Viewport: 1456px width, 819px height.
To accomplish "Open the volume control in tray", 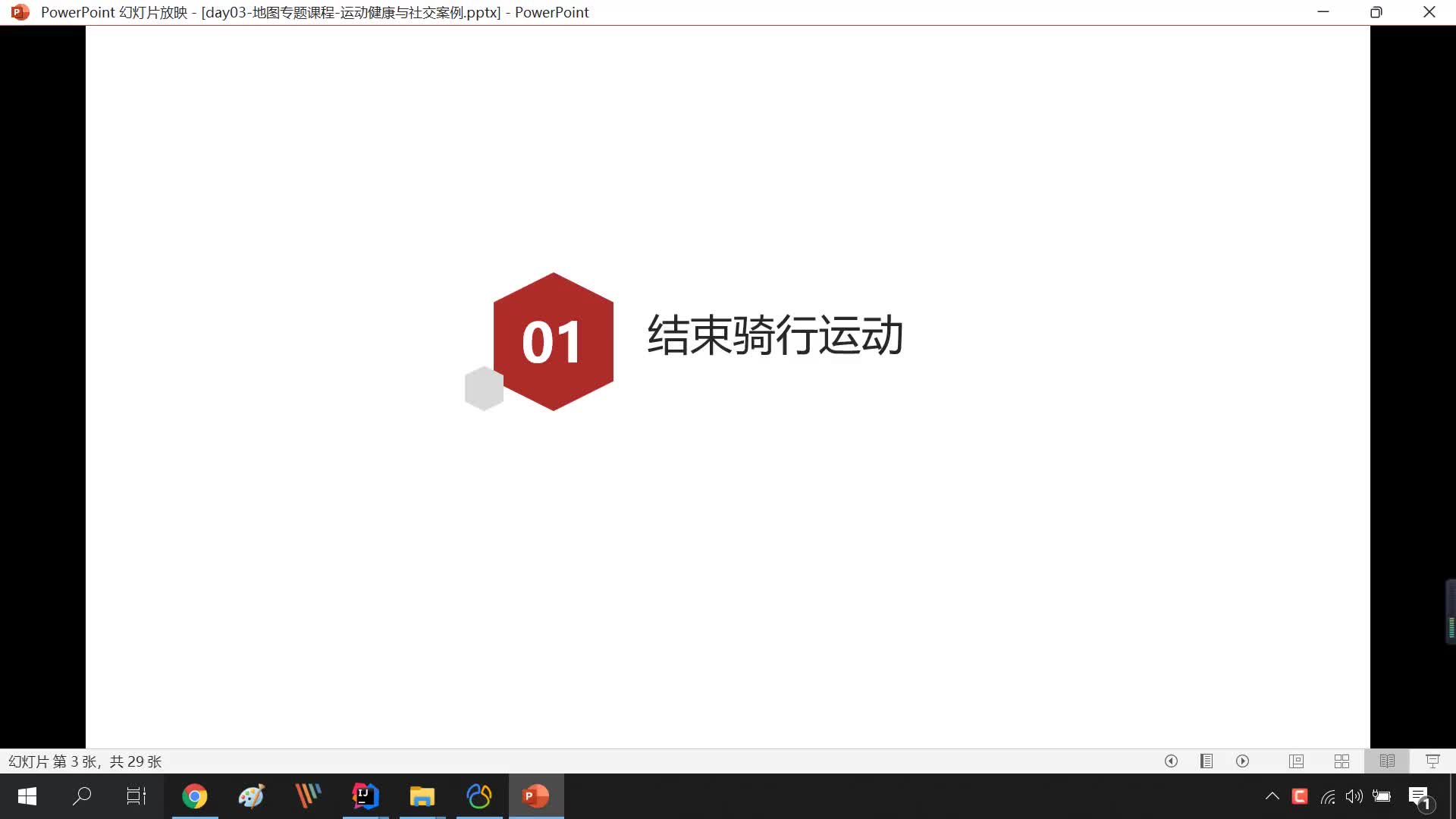I will tap(1354, 796).
